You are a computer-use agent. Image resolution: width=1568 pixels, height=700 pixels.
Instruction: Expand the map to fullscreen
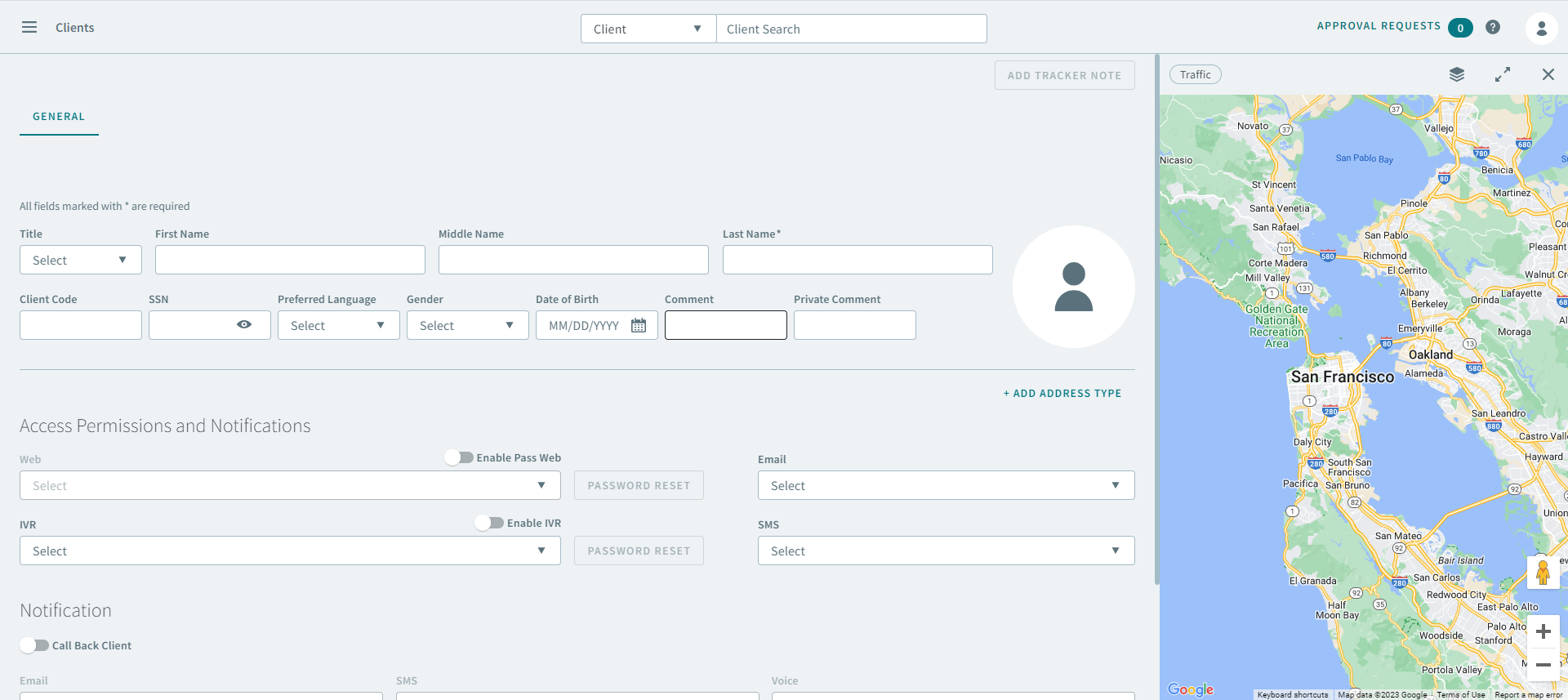coord(1503,74)
